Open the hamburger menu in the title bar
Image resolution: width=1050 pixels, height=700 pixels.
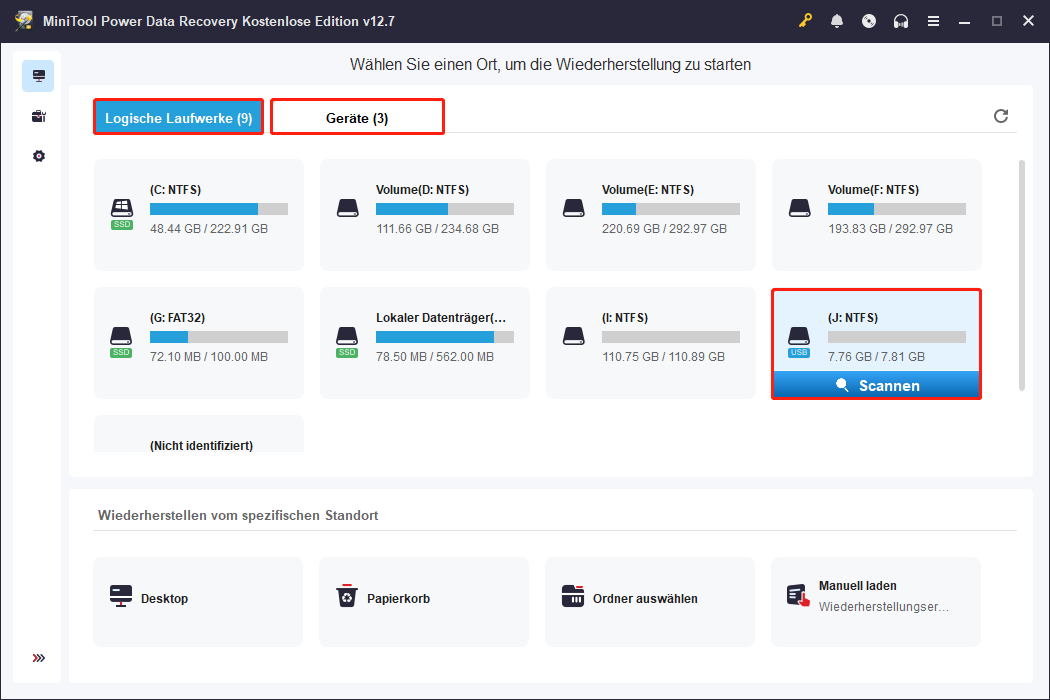(x=933, y=20)
